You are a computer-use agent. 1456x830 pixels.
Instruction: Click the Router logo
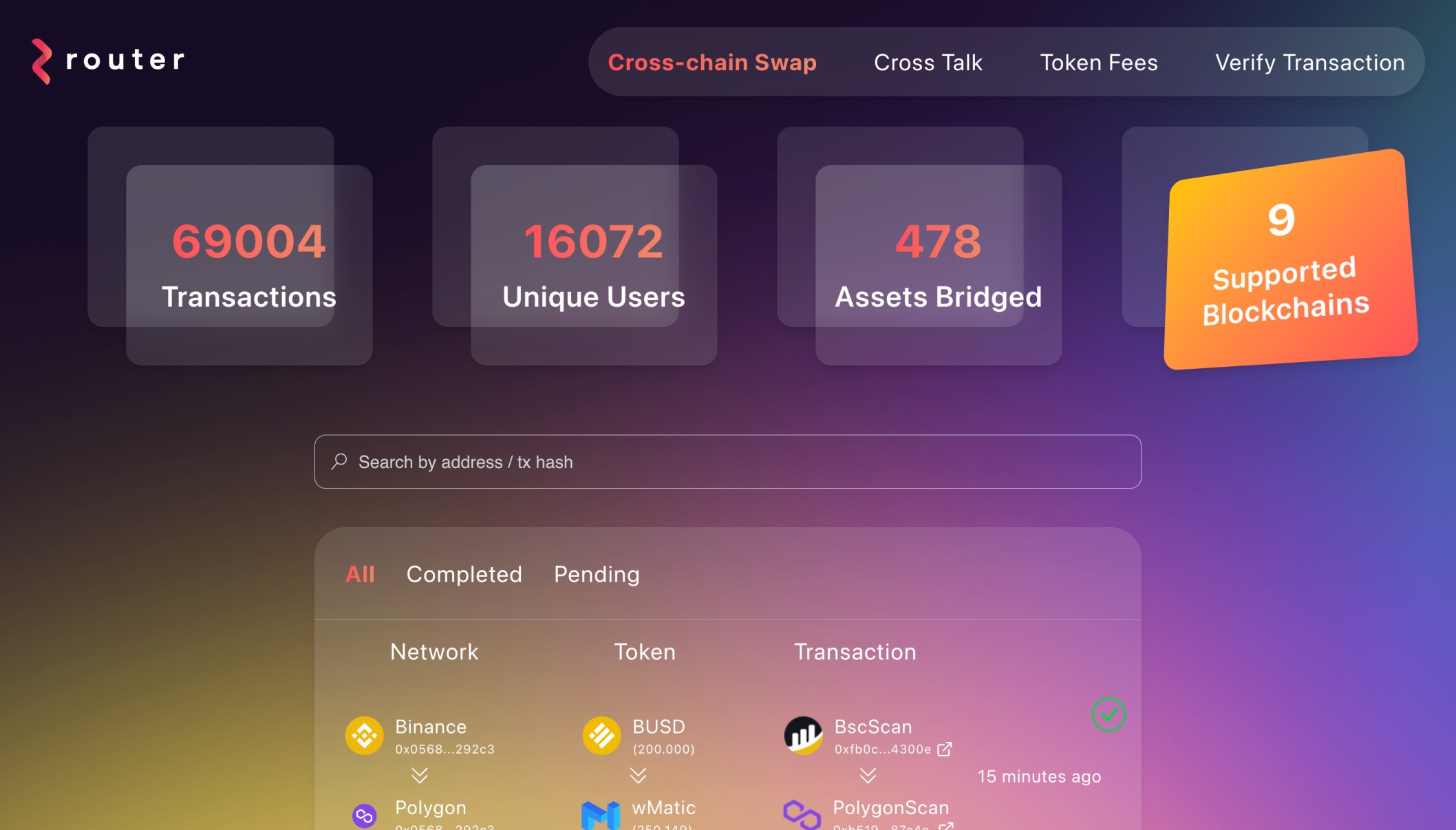tap(107, 61)
